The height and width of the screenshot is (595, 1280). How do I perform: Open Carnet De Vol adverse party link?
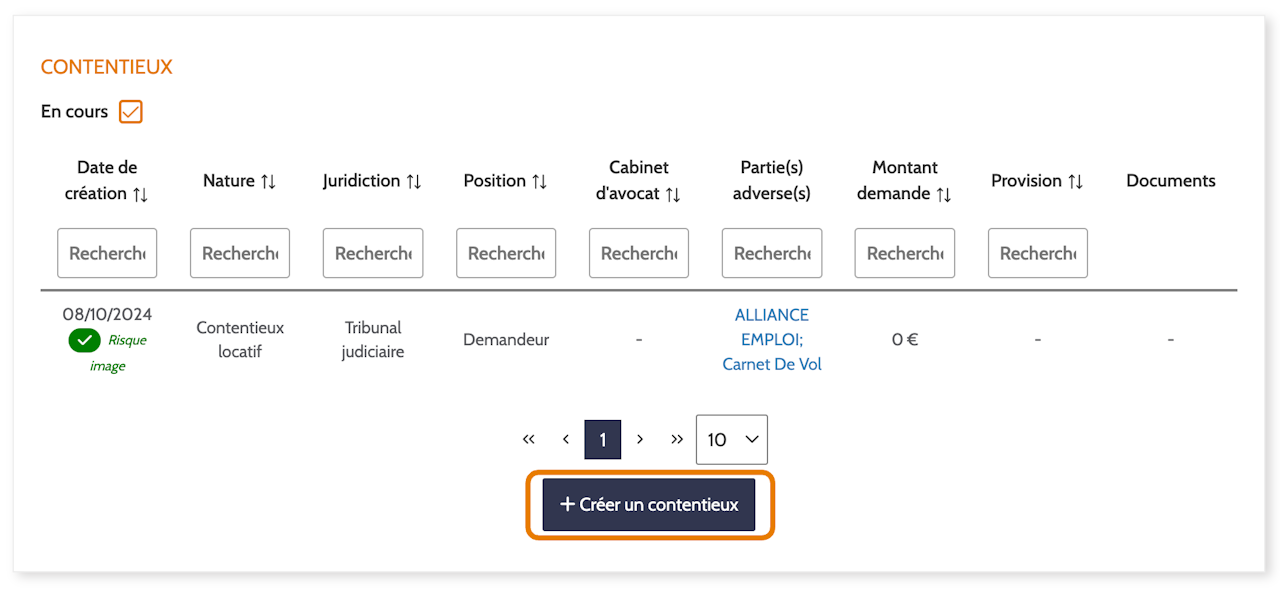tap(772, 365)
